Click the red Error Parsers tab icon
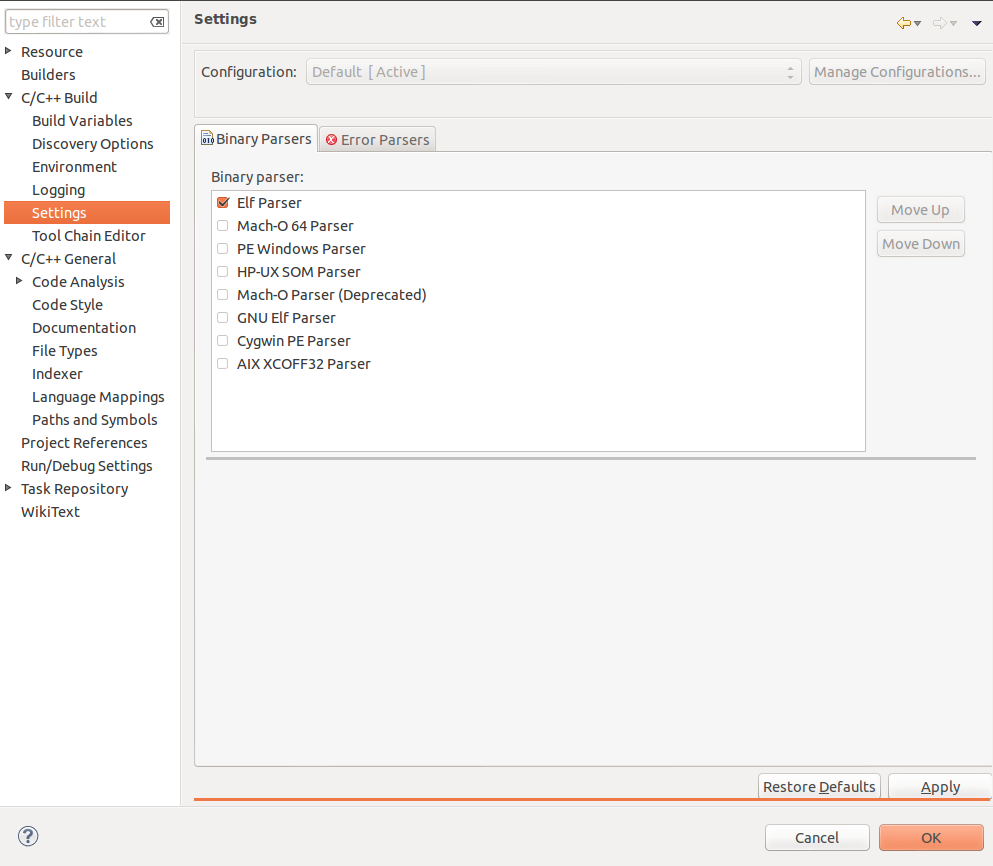This screenshot has height=866, width=993. pyautogui.click(x=331, y=139)
